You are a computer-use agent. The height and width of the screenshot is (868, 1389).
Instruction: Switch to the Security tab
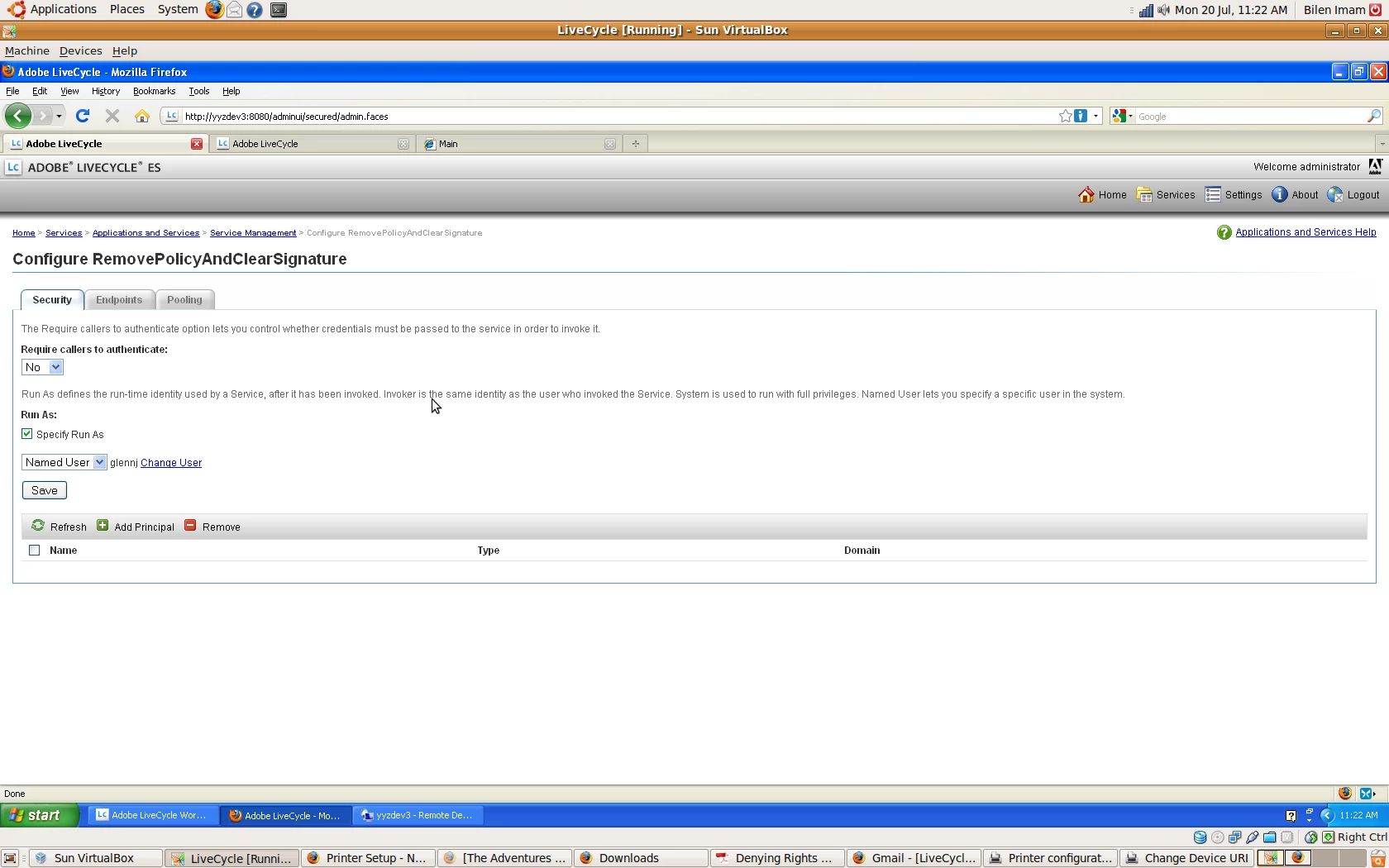(52, 300)
